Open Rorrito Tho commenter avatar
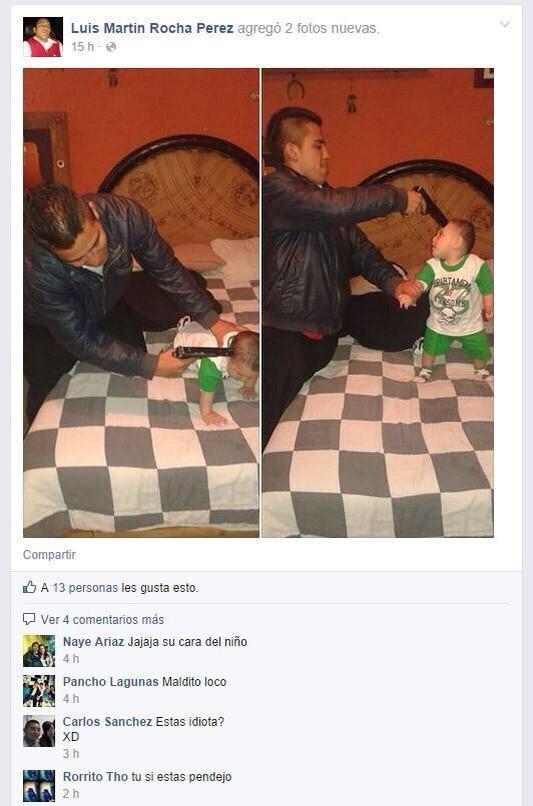 [x=39, y=785]
